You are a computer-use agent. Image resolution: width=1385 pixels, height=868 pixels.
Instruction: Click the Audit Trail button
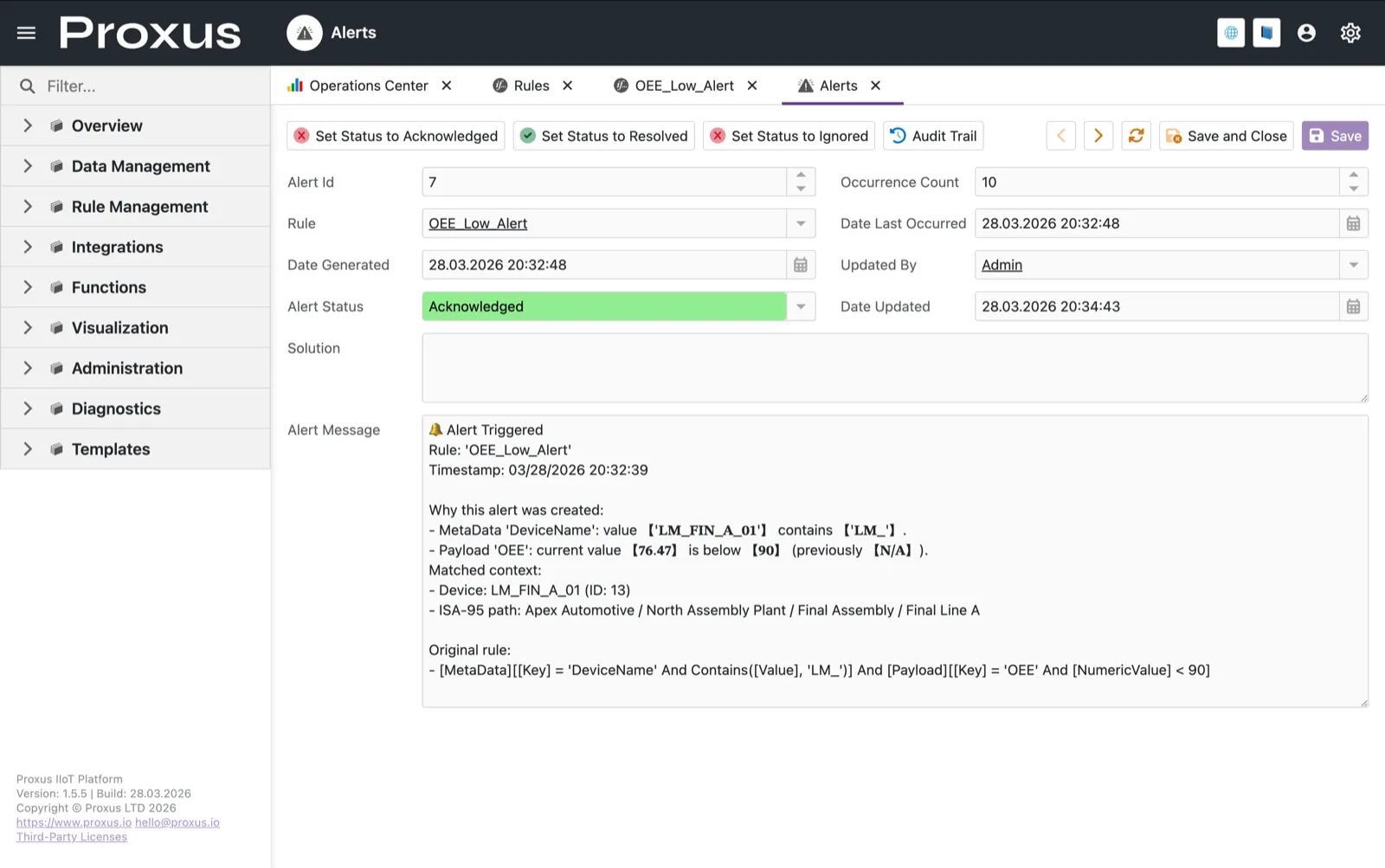coord(933,136)
